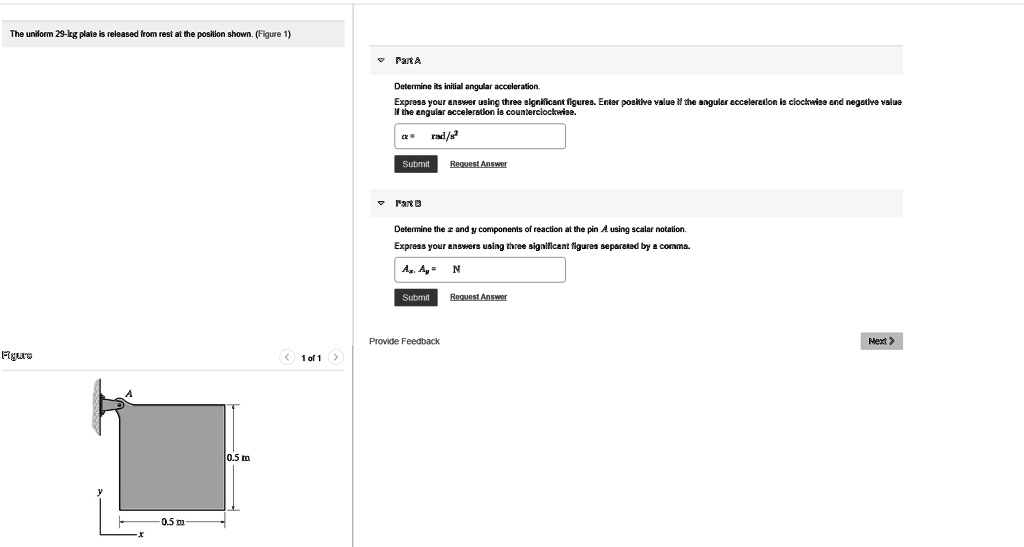Select the 1 of 1 figure counter
The width and height of the screenshot is (1024, 547).
click(x=311, y=358)
